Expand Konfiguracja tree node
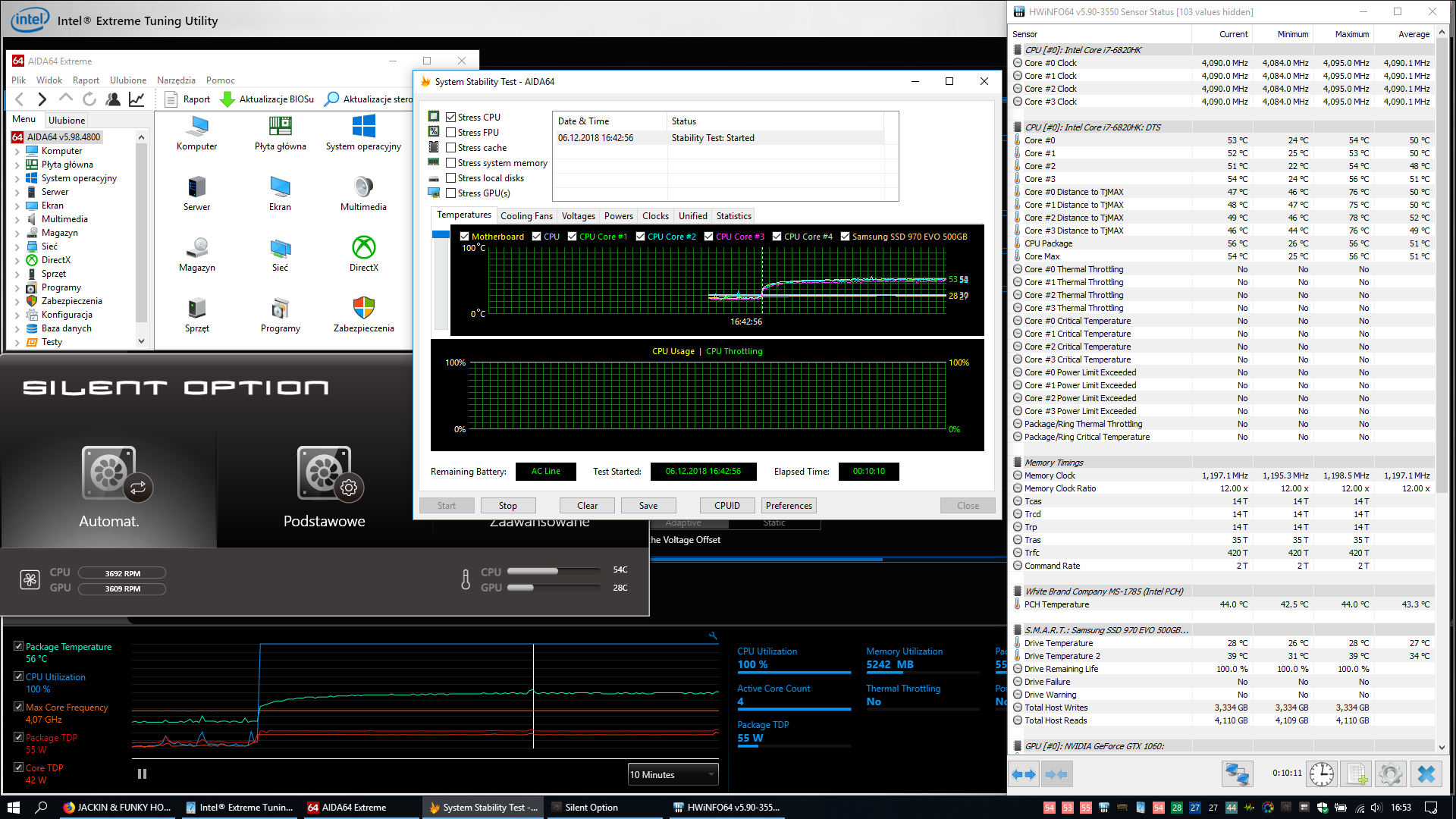This screenshot has width=1456, height=819. 17,315
